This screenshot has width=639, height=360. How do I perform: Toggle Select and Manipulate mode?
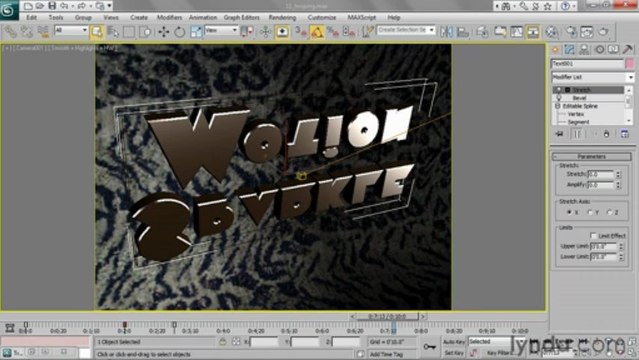265,32
